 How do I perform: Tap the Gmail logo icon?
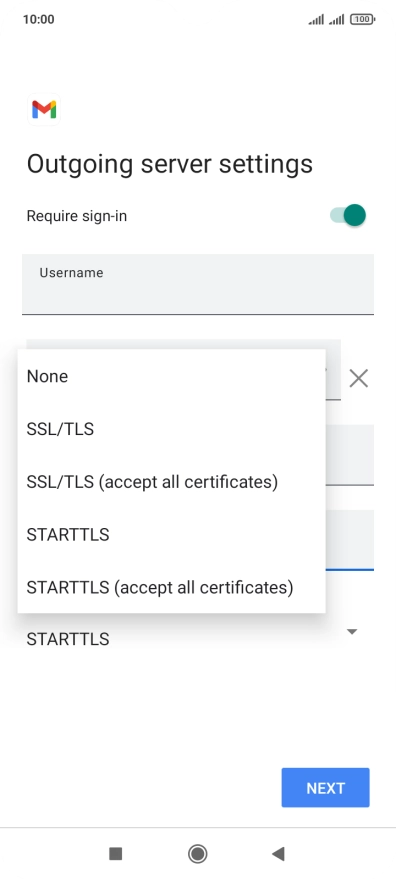click(x=44, y=109)
